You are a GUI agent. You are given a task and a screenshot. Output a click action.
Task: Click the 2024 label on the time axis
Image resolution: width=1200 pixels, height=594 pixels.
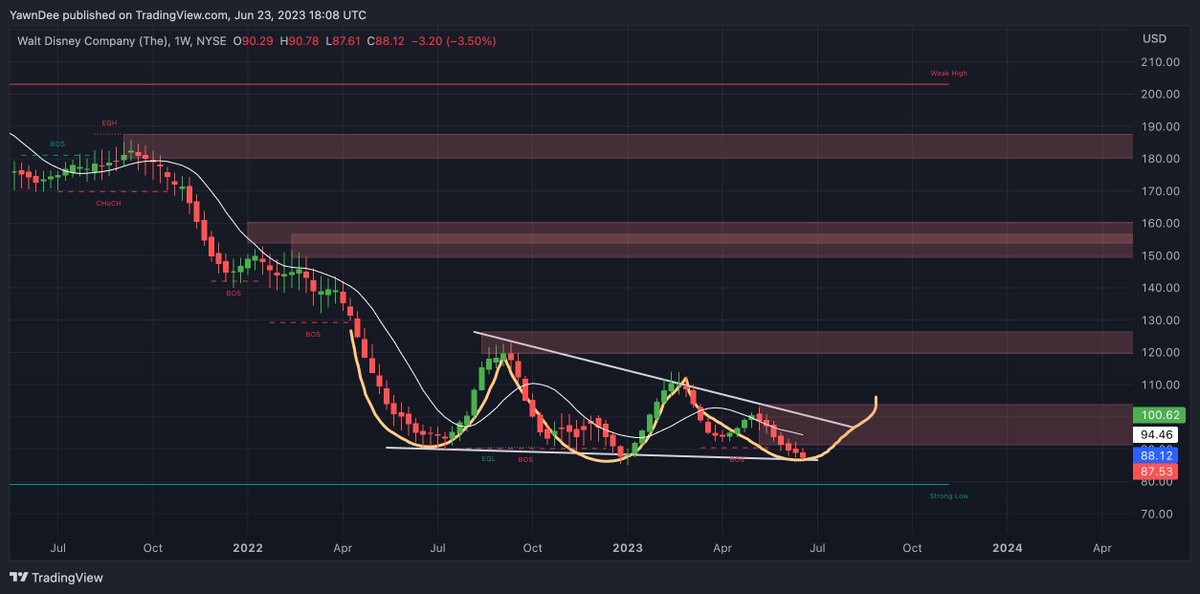coord(1007,548)
